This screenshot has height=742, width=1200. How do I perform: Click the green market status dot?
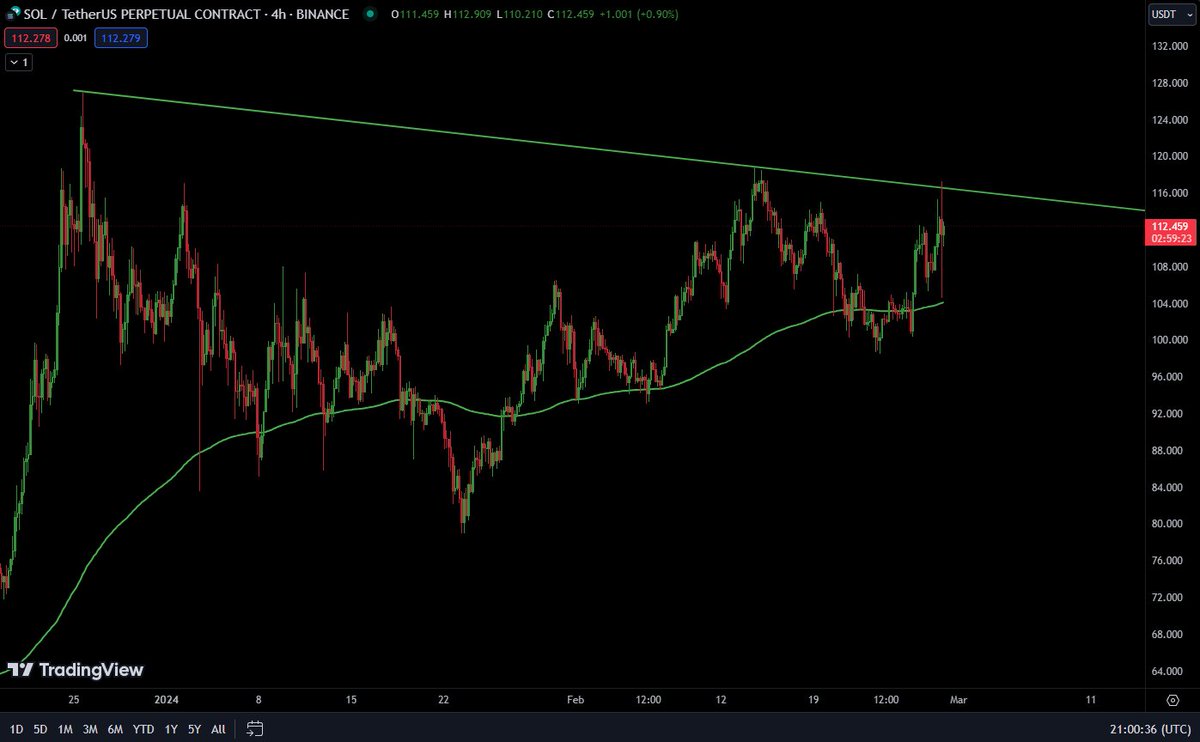tap(371, 15)
